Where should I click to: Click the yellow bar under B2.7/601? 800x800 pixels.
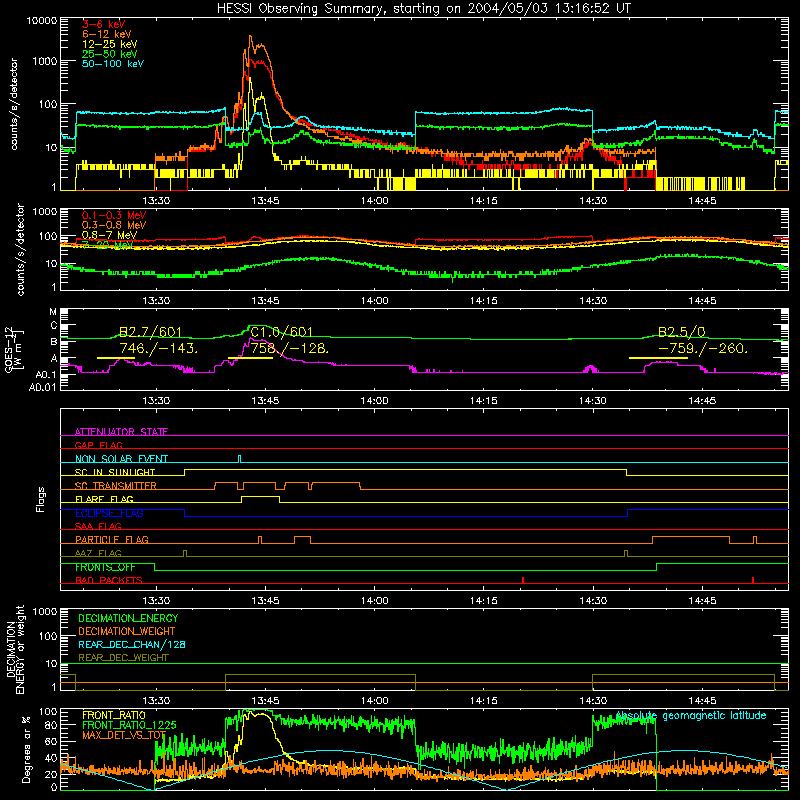[x=116, y=358]
